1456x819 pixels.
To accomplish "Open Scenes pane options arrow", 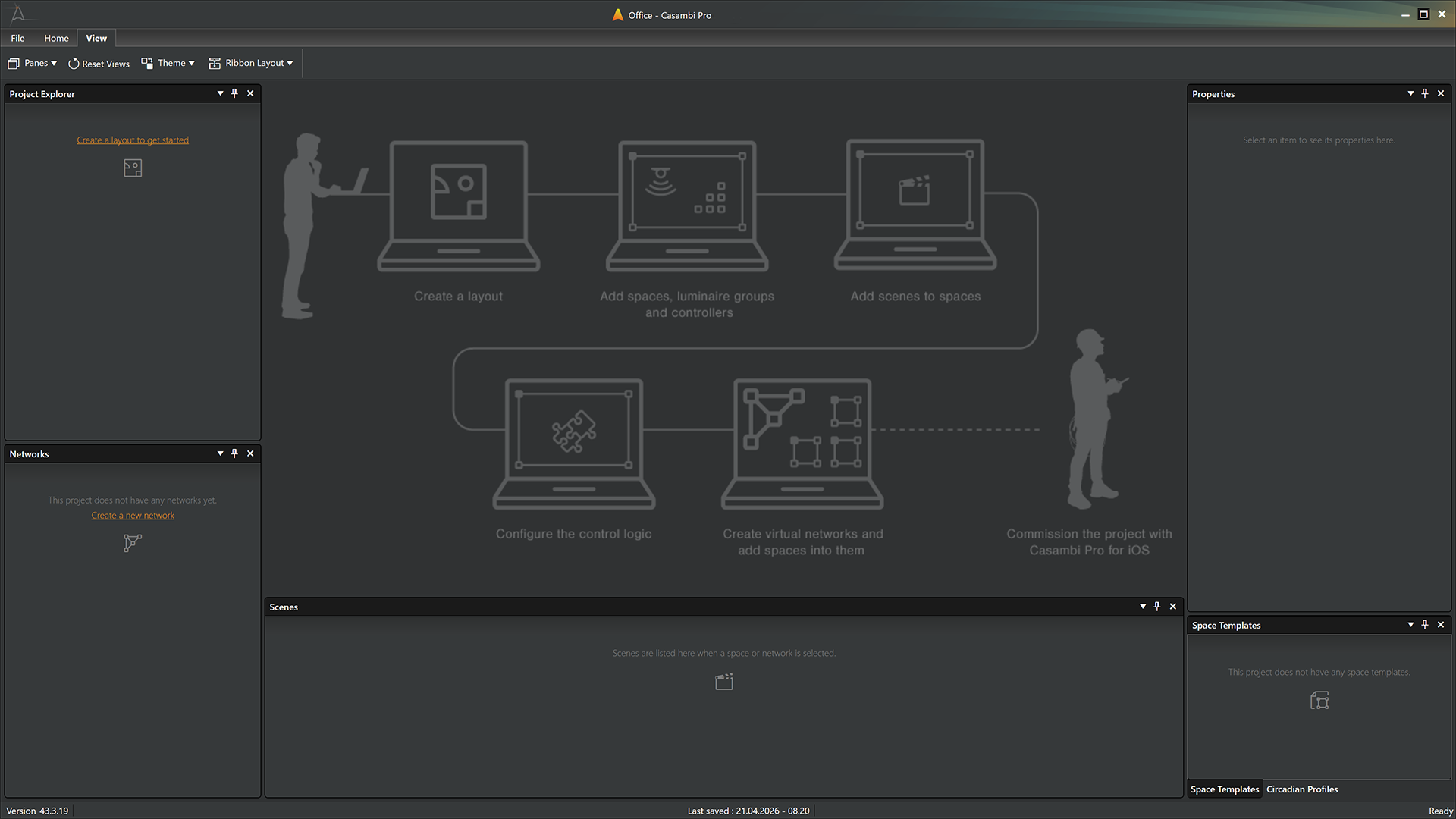I will [1143, 607].
